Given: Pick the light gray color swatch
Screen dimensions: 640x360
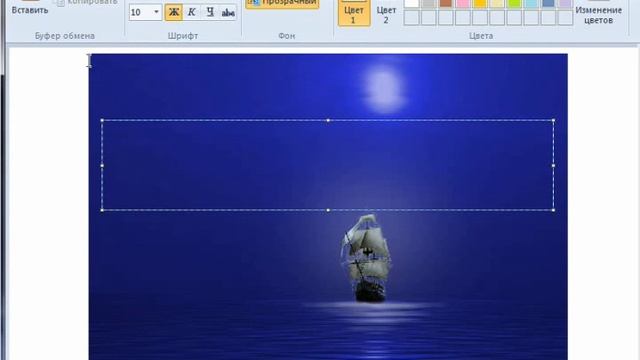Looking at the screenshot, I should [x=429, y=3].
